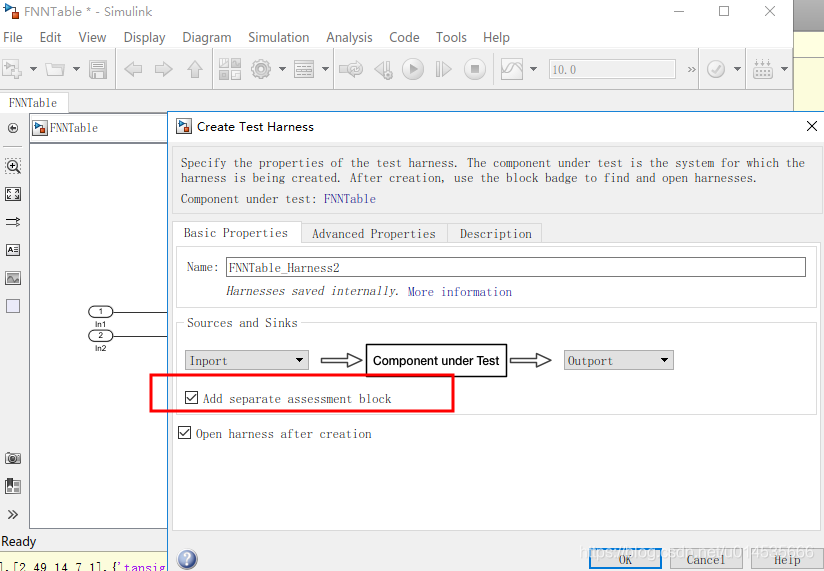This screenshot has width=824, height=571.
Task: Open the Inport source dropdown
Action: point(246,360)
